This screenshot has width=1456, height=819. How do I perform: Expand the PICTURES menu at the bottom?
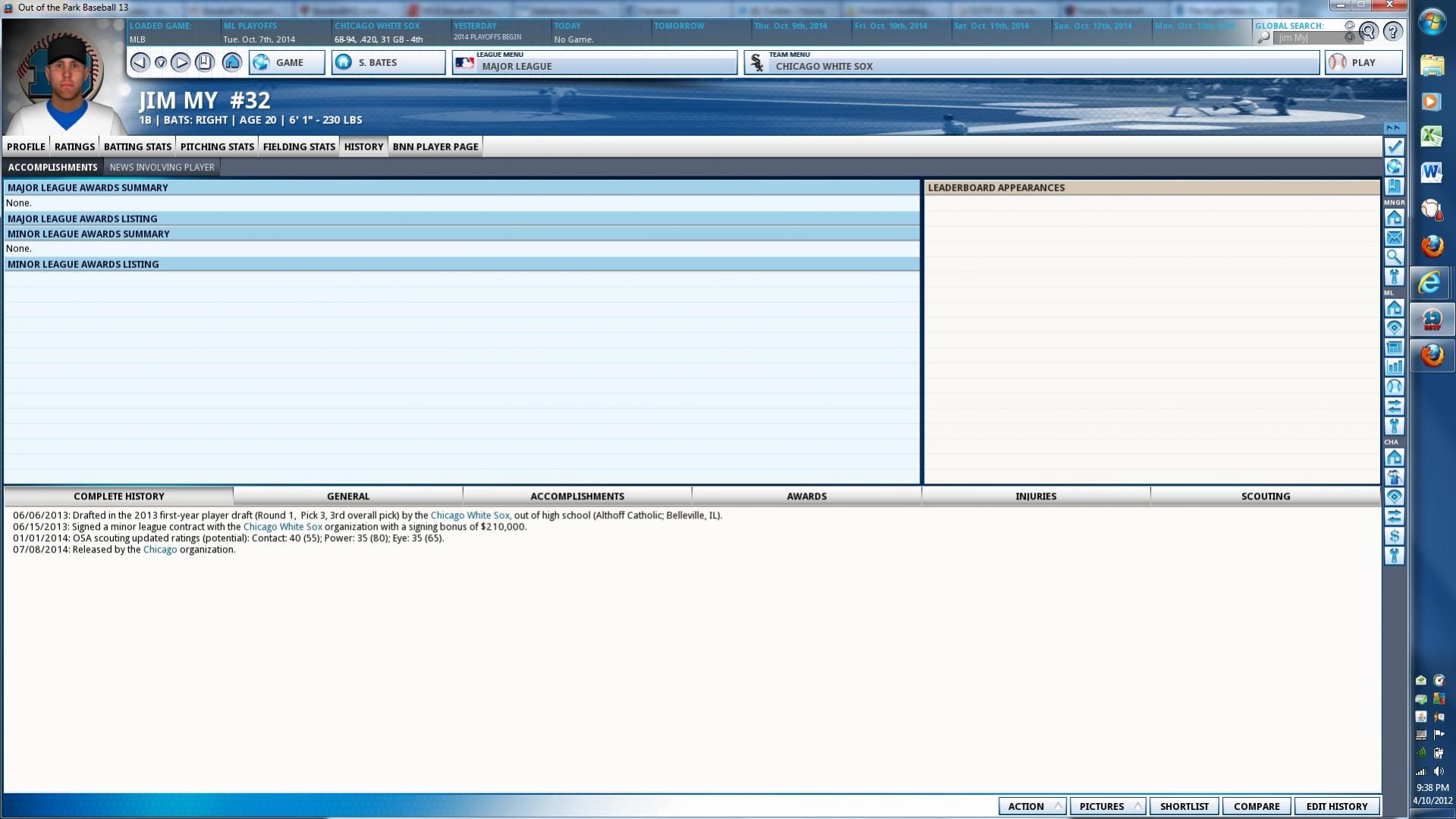[x=1108, y=806]
